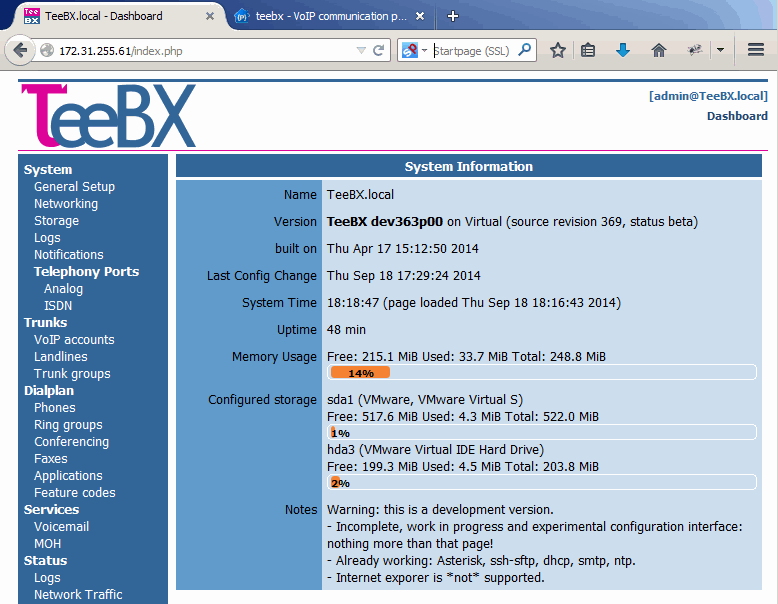Open Feature codes page
The image size is (778, 604).
74,493
